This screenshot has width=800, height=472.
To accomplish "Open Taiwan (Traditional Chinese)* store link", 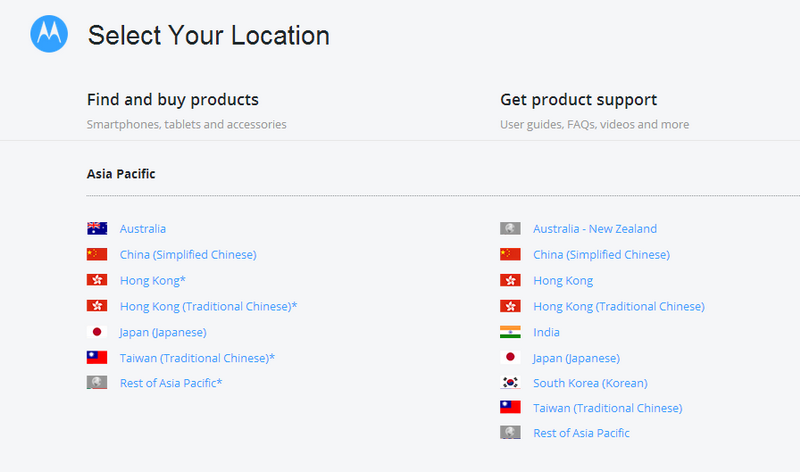I will [197, 358].
